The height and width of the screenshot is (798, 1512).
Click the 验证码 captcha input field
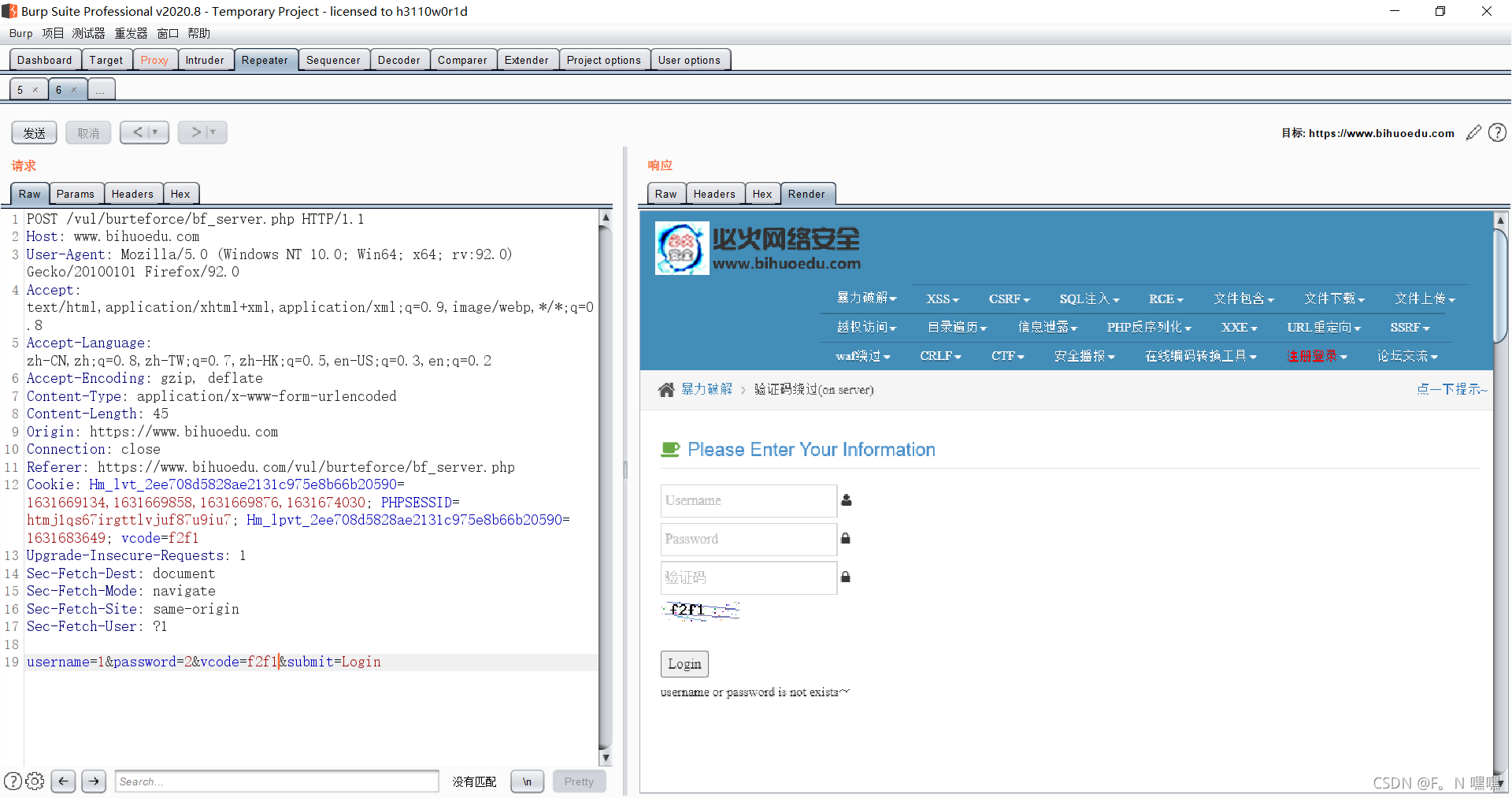(748, 577)
